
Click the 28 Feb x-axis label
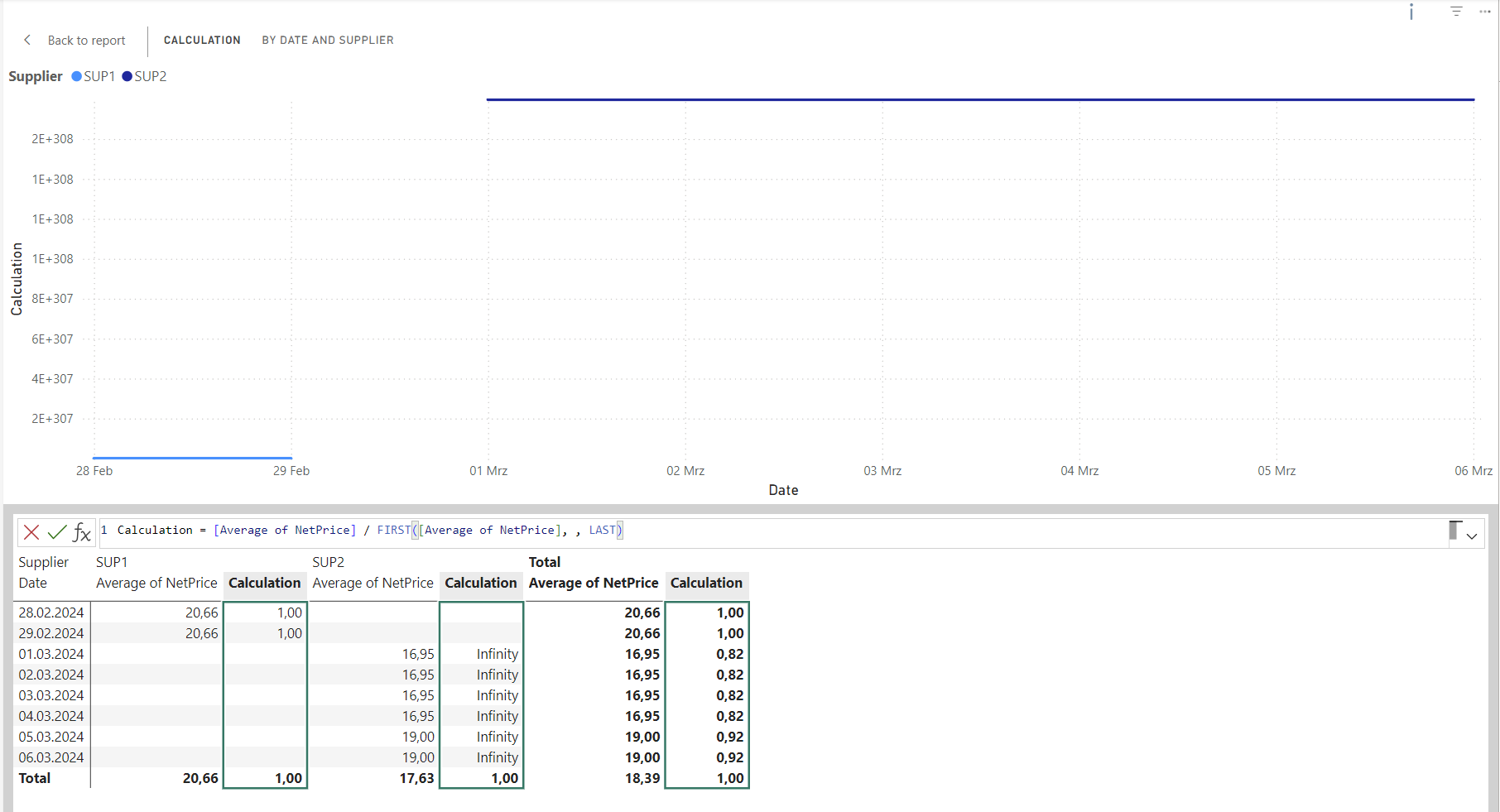point(94,471)
